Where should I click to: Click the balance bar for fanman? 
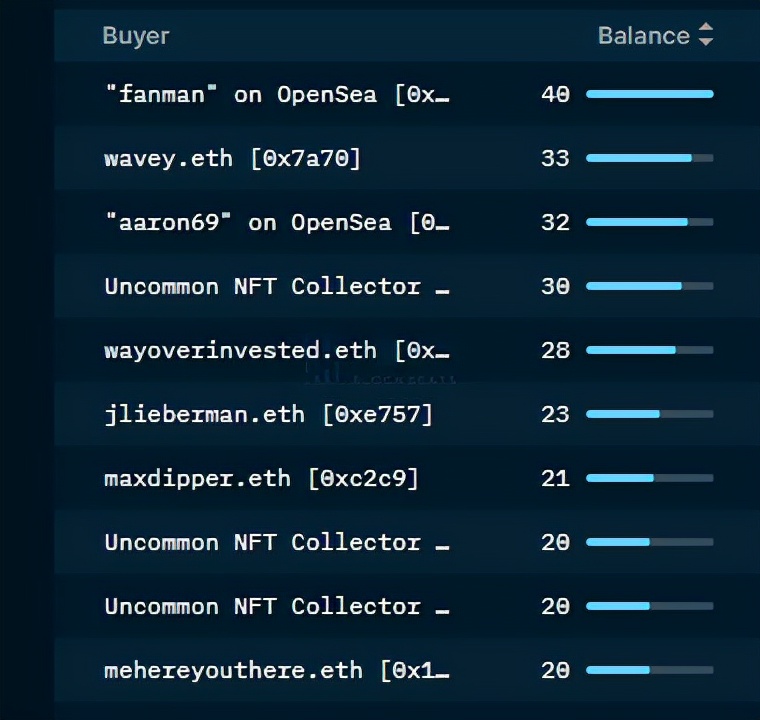649,94
